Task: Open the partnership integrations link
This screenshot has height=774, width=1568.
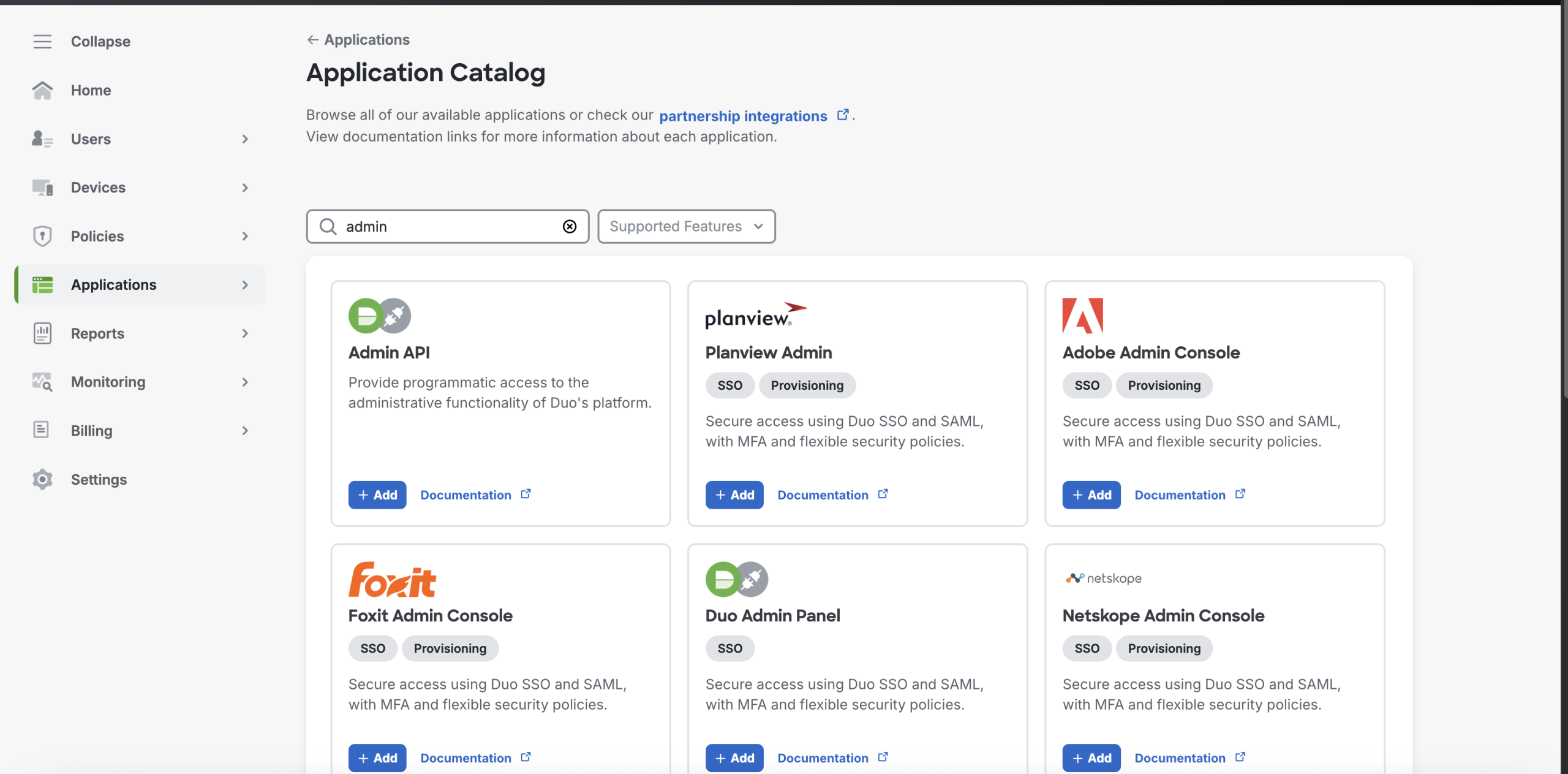Action: (x=743, y=116)
